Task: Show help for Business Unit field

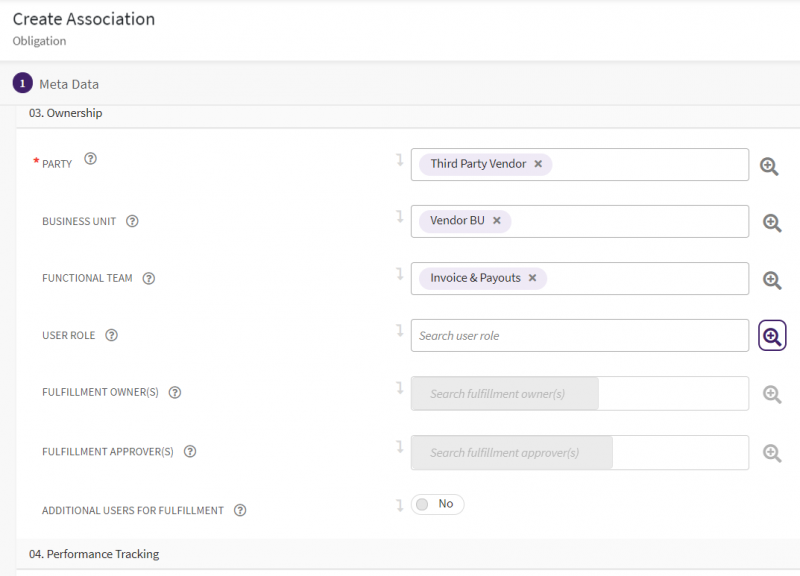Action: tap(132, 221)
